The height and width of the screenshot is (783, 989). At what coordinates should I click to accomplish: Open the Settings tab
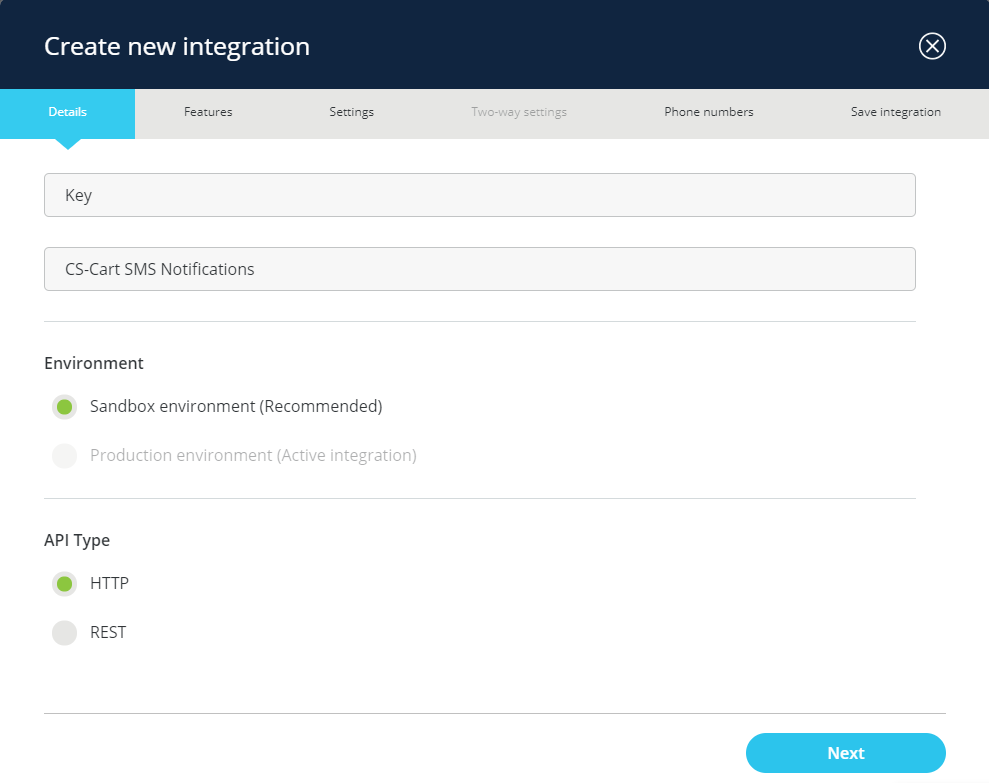tap(351, 112)
